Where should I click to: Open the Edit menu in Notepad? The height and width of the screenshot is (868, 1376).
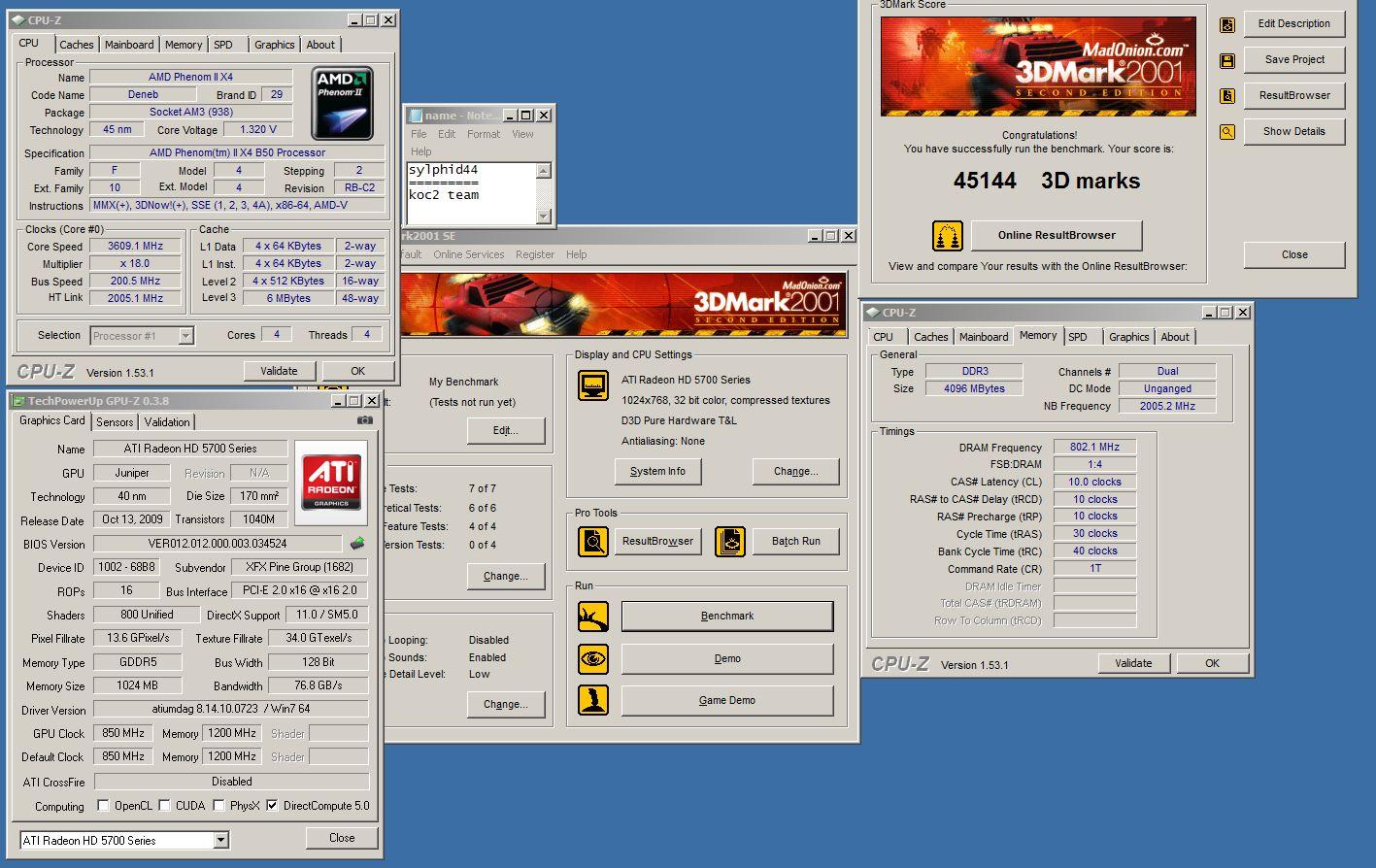pyautogui.click(x=447, y=134)
